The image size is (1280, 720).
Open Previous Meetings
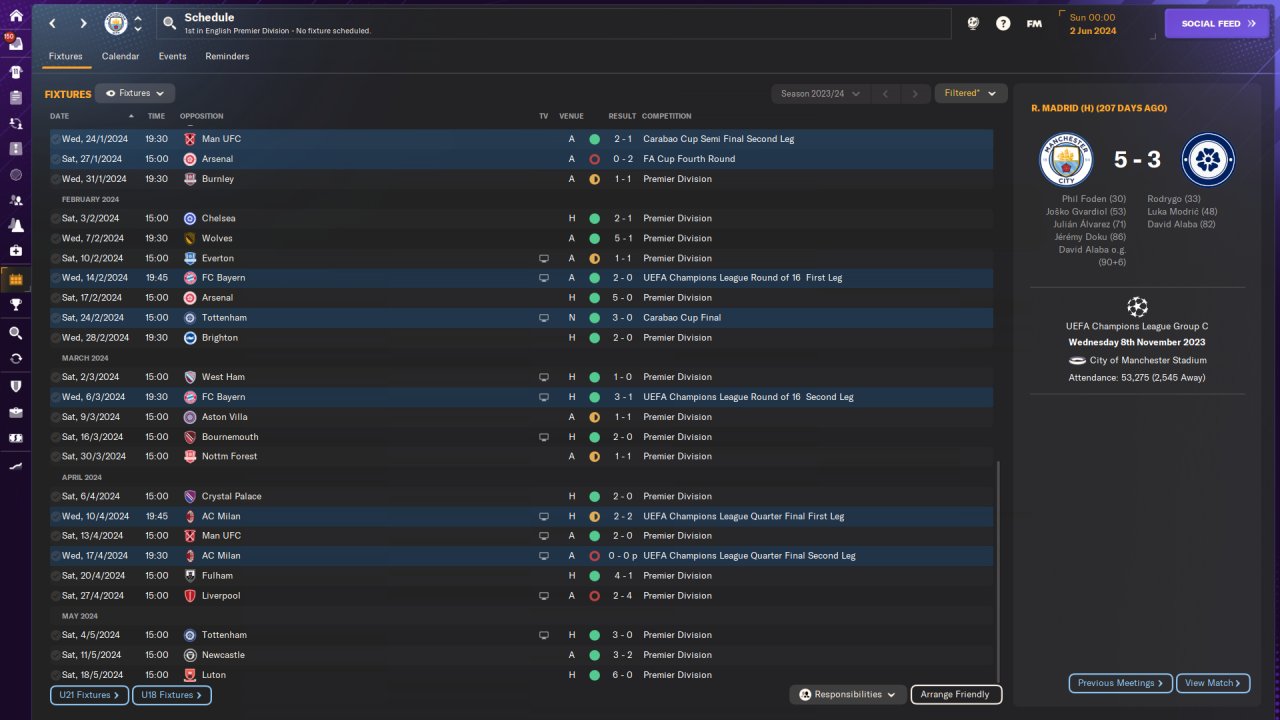click(x=1121, y=683)
